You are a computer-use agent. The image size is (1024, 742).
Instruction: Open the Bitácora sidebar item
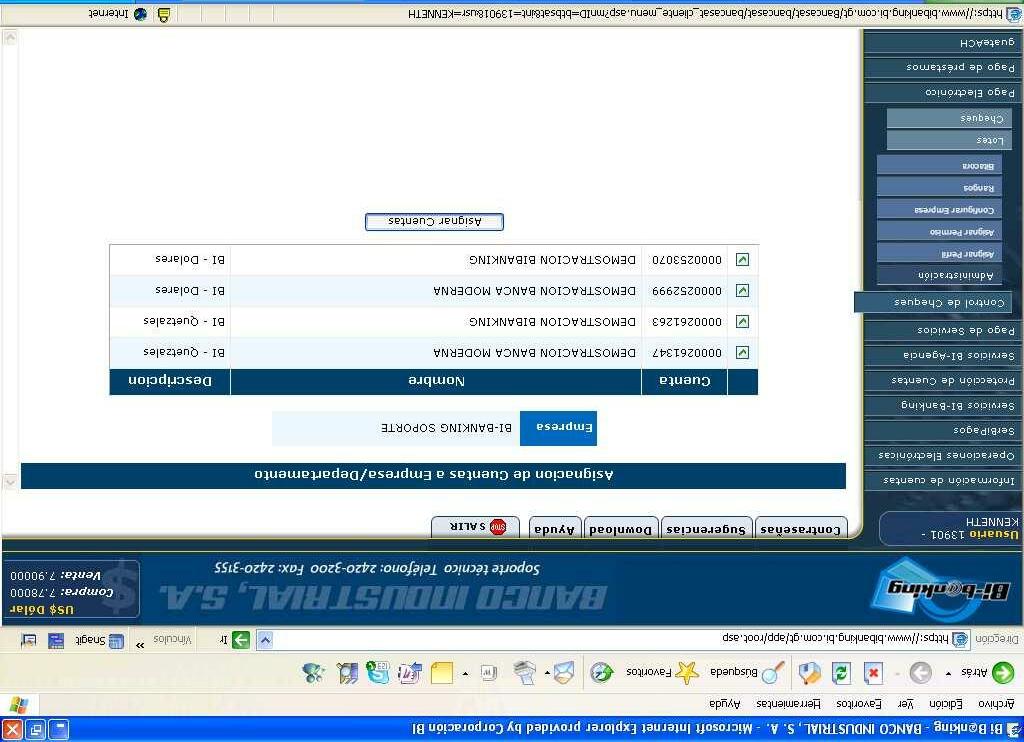tap(939, 166)
